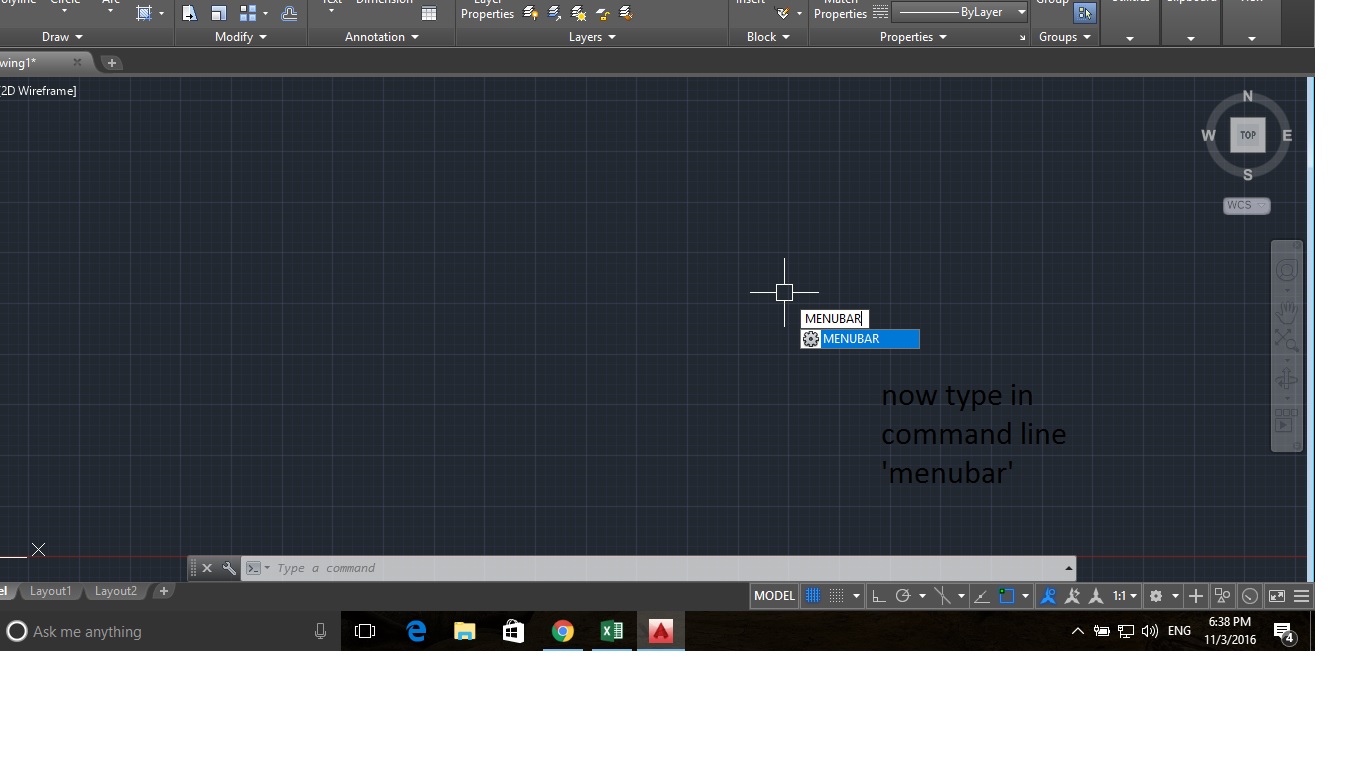Toggle Show Annotation Objects icon
Viewport: 1366px width, 768px height.
[x=1048, y=596]
